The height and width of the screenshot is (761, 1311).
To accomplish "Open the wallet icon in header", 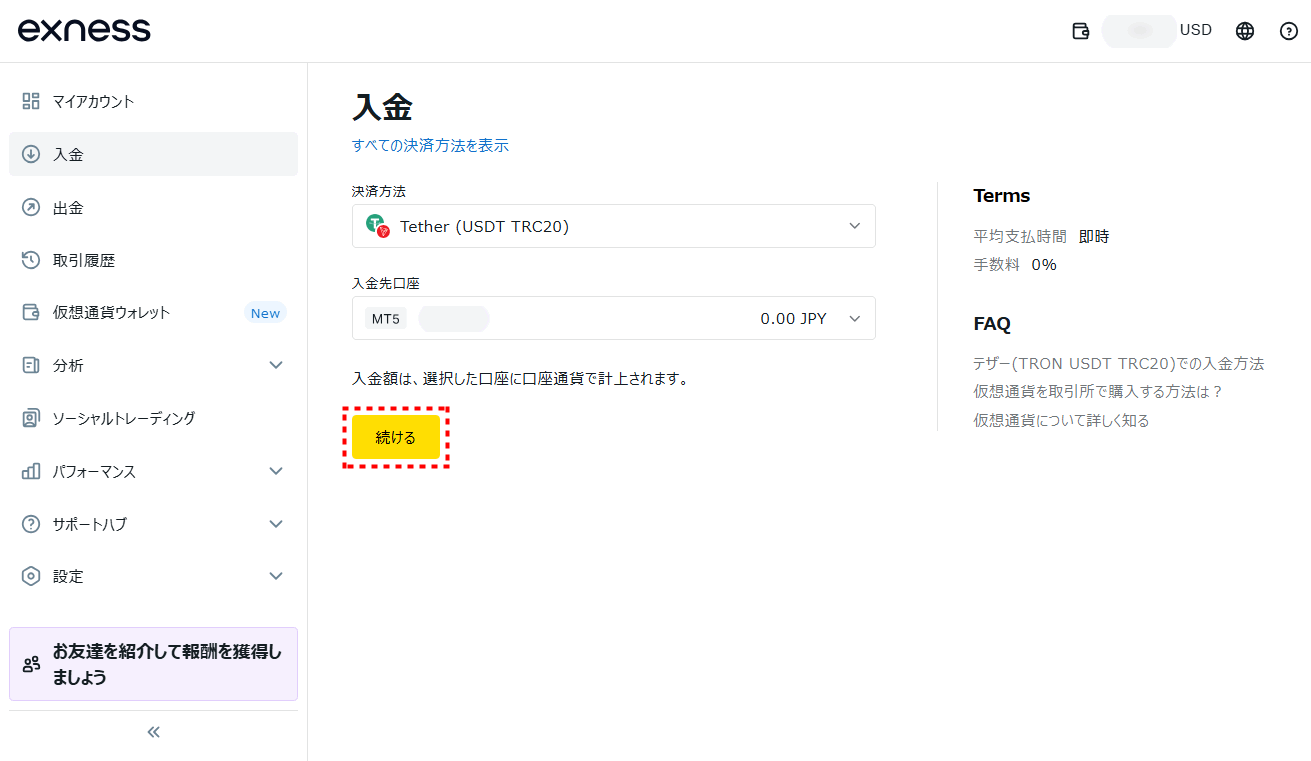I will (x=1080, y=31).
